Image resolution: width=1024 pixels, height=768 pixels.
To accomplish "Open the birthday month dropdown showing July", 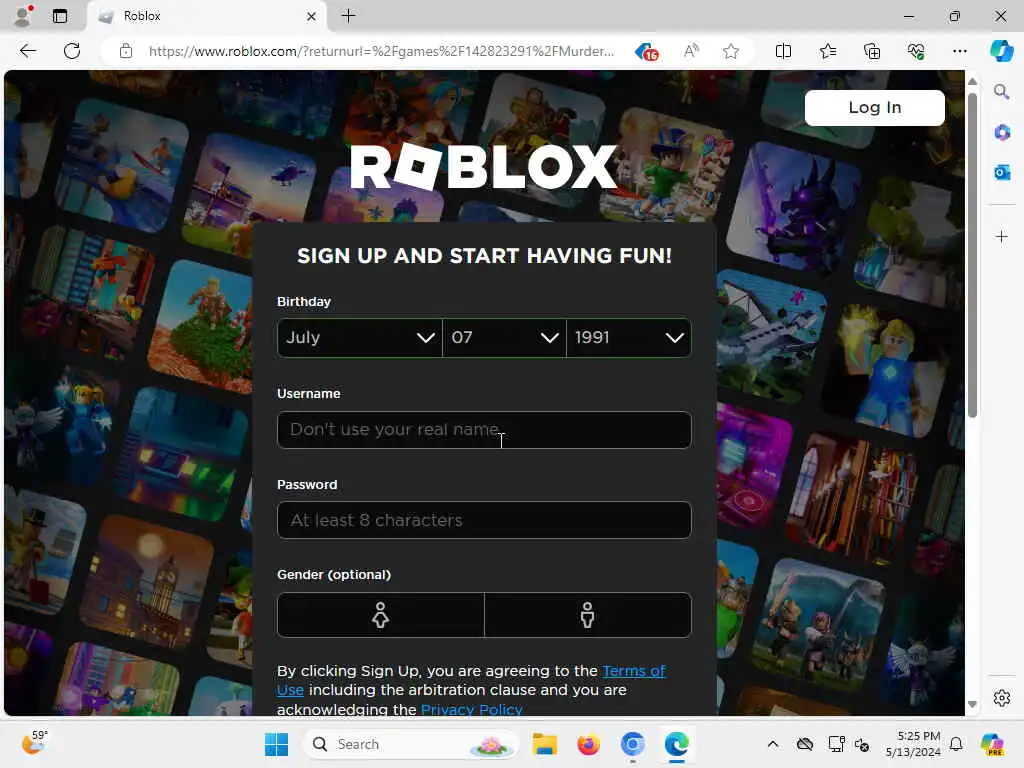I will tap(360, 338).
